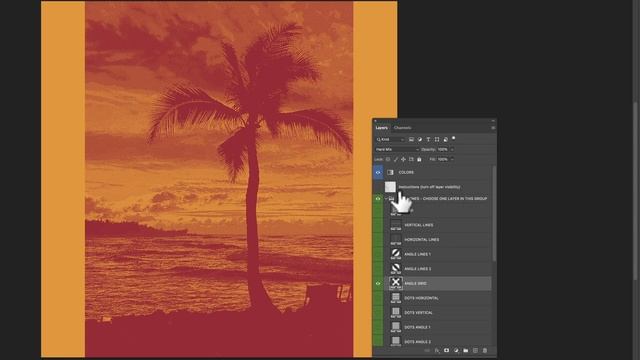The height and width of the screenshot is (360, 640).
Task: Filter for pixel layers icon
Action: click(411, 140)
